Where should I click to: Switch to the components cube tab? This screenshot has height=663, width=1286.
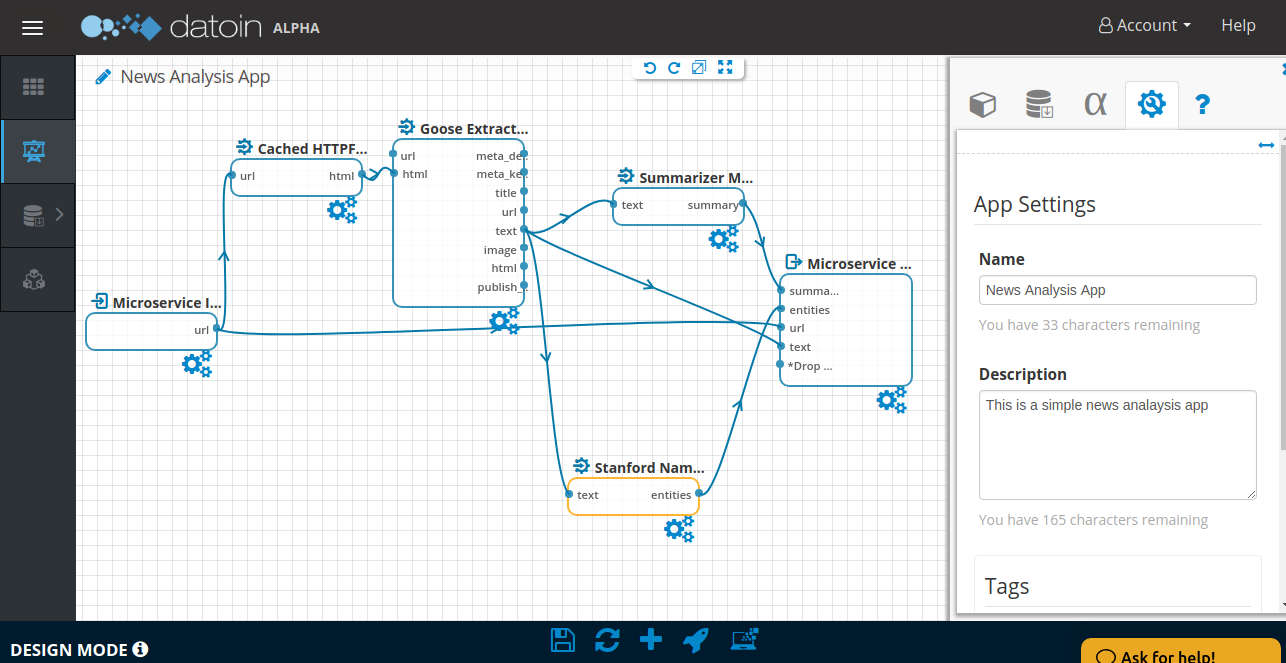coord(983,104)
